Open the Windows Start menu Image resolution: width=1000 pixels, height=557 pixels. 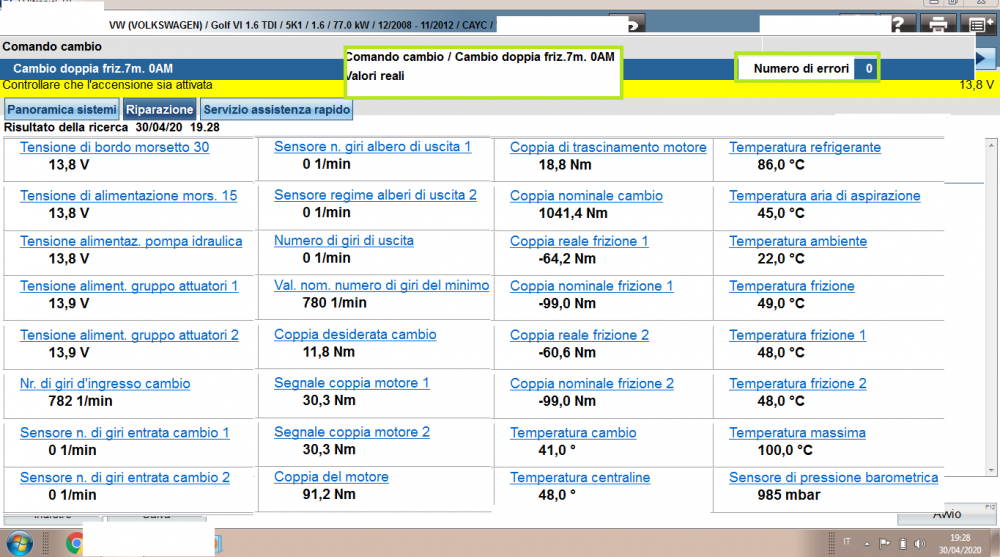click(19, 543)
